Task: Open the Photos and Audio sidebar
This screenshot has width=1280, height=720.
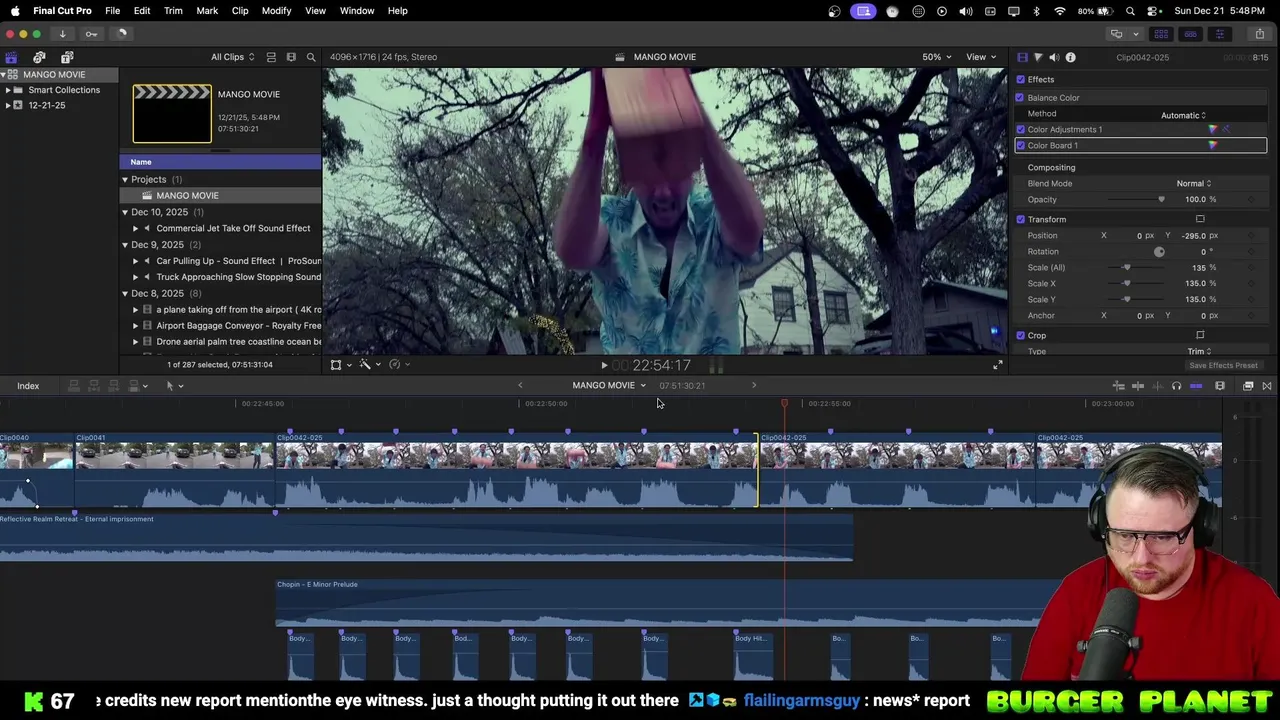Action: pyautogui.click(x=39, y=57)
